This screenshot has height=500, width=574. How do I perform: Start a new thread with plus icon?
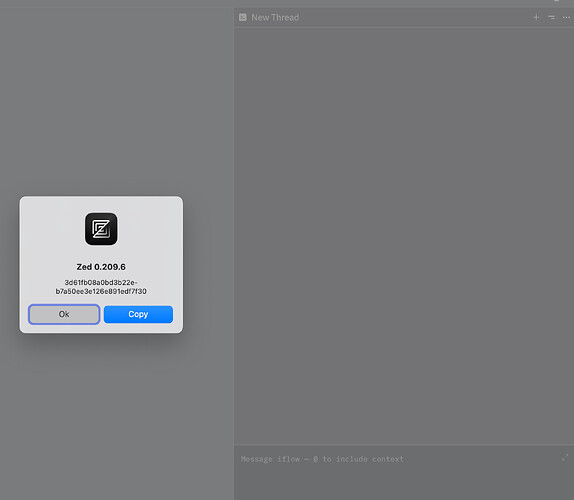click(x=536, y=17)
